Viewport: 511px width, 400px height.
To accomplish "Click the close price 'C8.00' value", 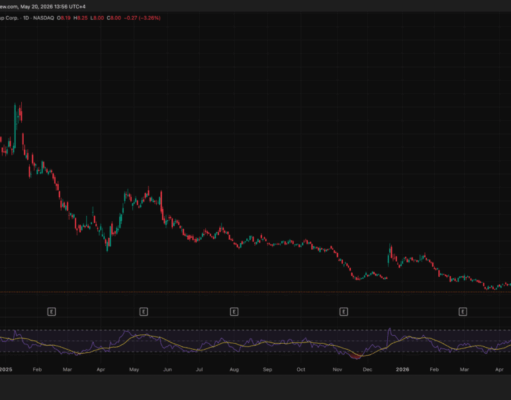I will (114, 18).
